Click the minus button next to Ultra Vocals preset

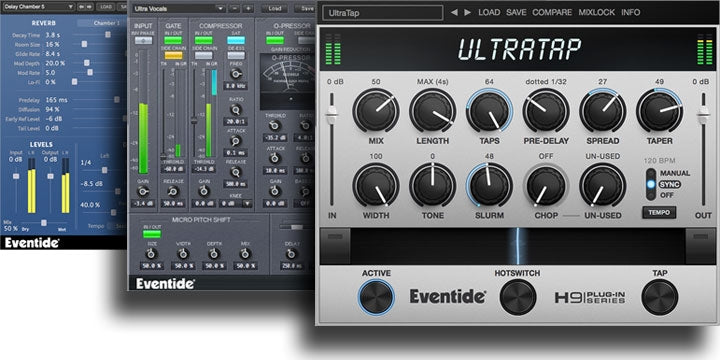234,8
